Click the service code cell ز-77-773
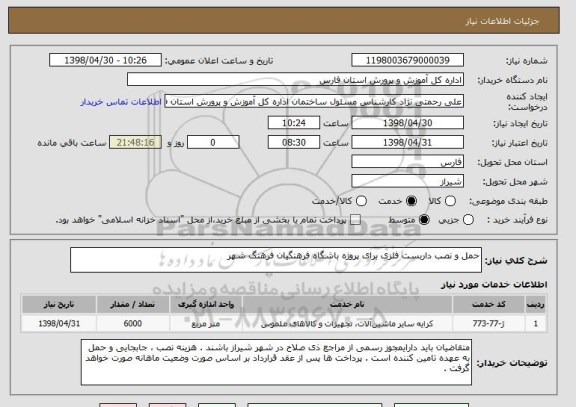The image size is (576, 407). (x=489, y=324)
